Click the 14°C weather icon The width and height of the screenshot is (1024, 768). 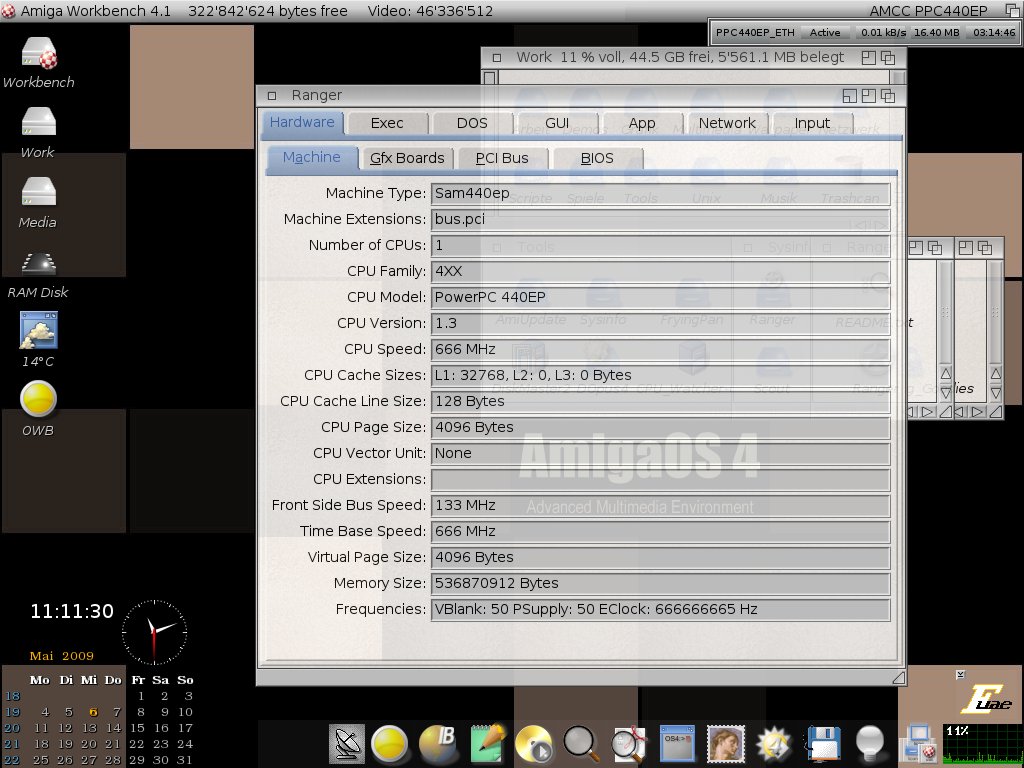click(38, 331)
